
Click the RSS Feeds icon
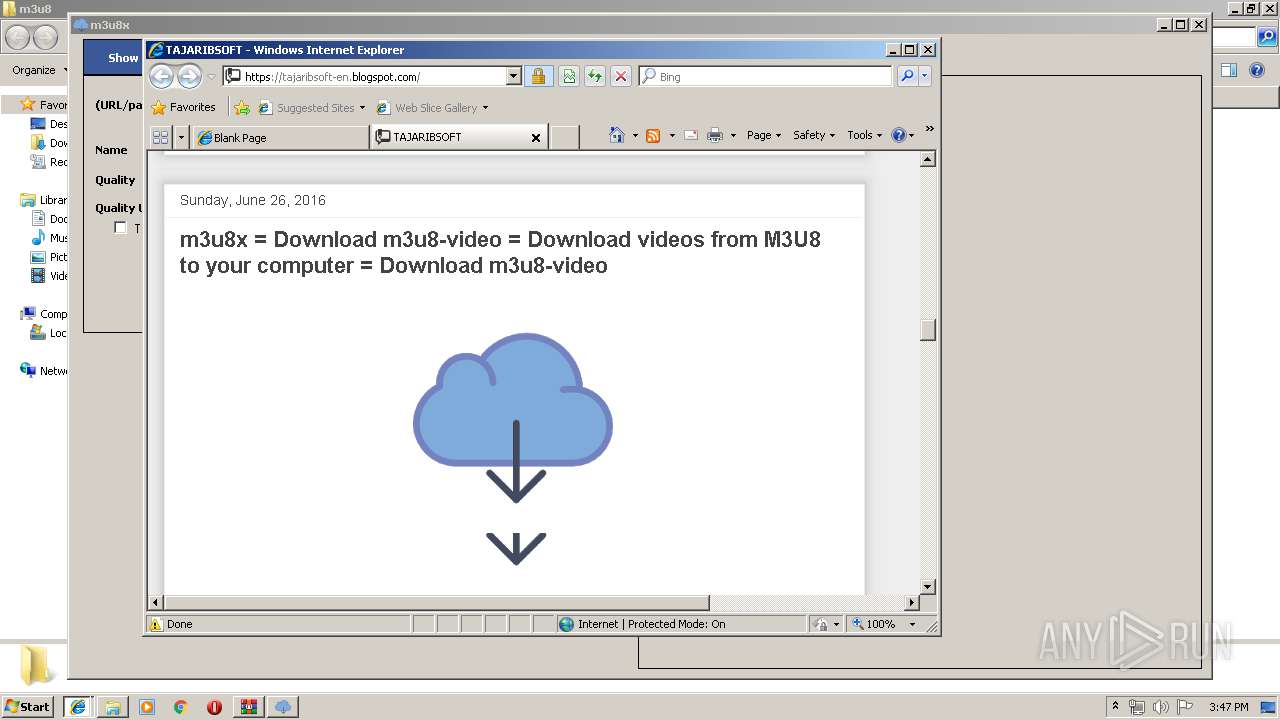coord(653,135)
